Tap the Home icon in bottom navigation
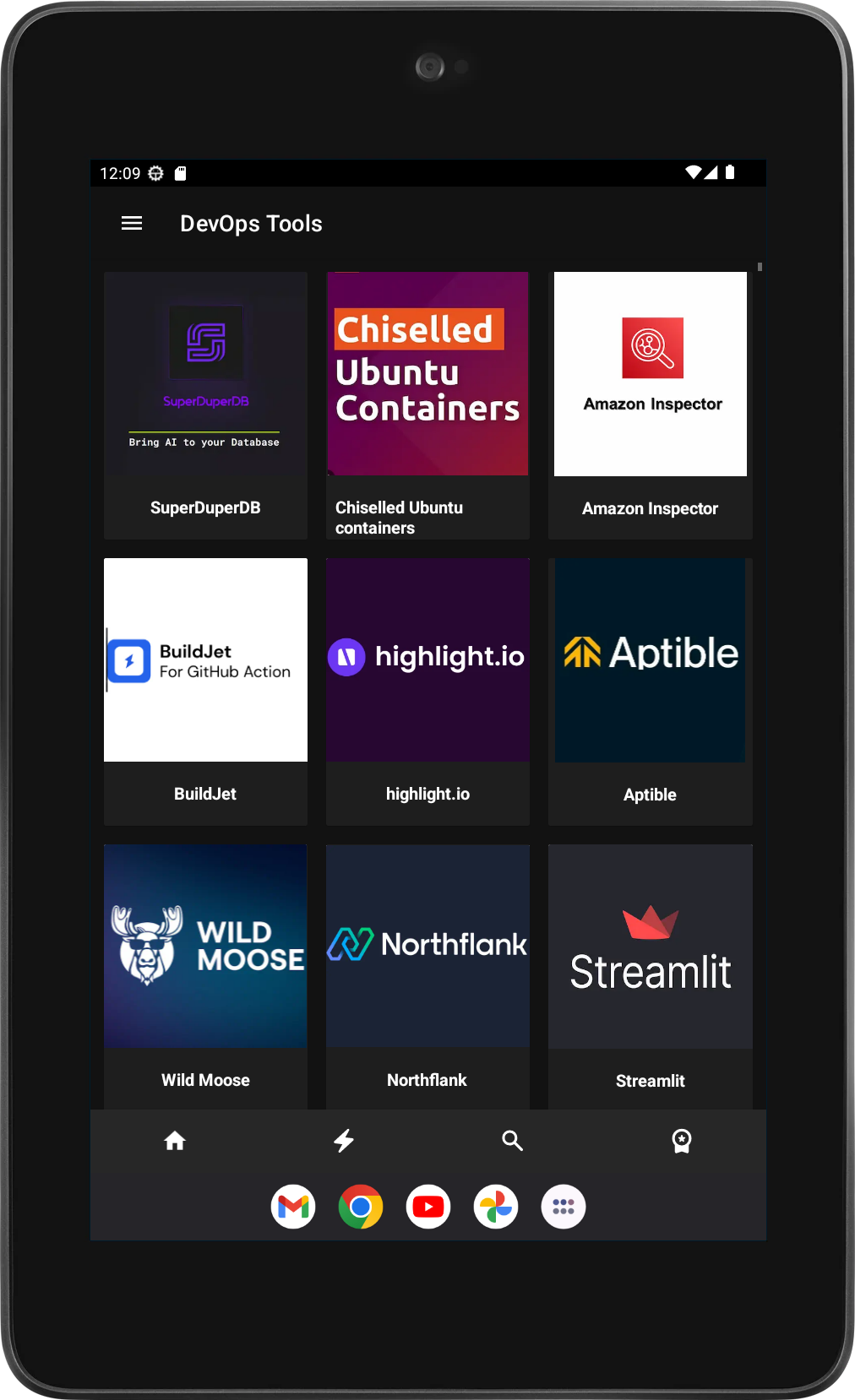Image resolution: width=855 pixels, height=1400 pixels. (175, 1141)
